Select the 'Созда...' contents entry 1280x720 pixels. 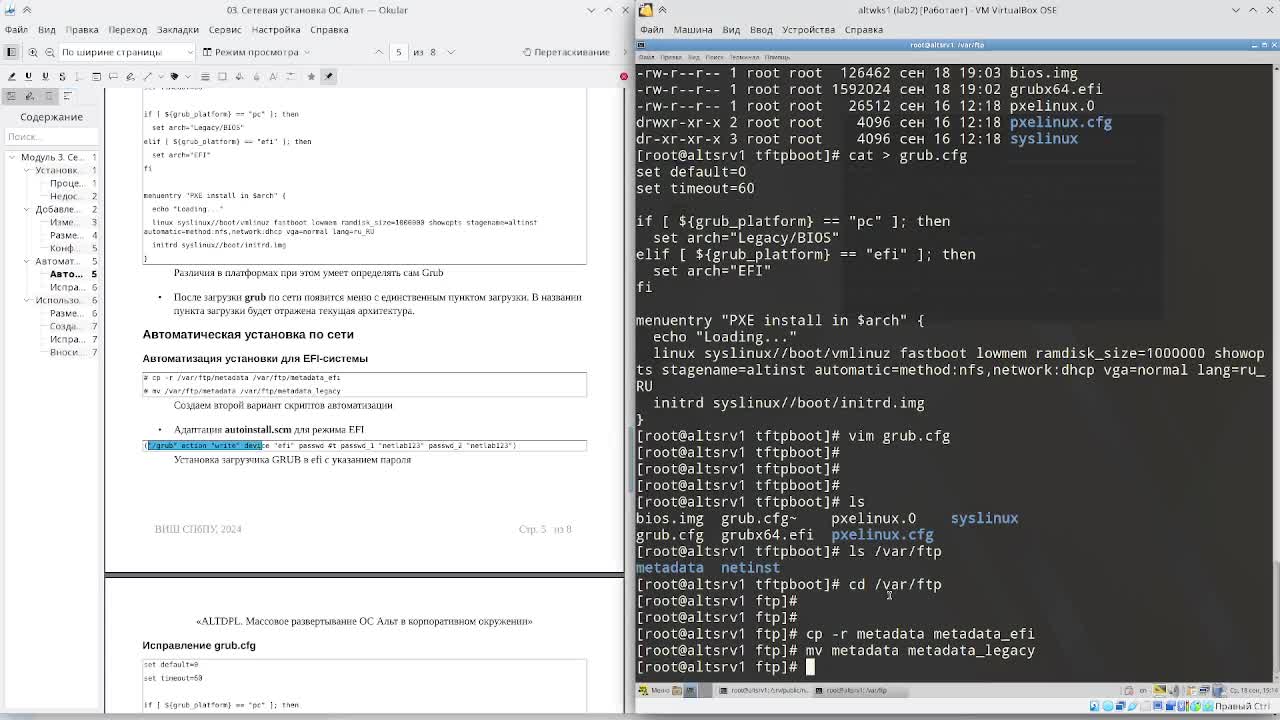67,326
